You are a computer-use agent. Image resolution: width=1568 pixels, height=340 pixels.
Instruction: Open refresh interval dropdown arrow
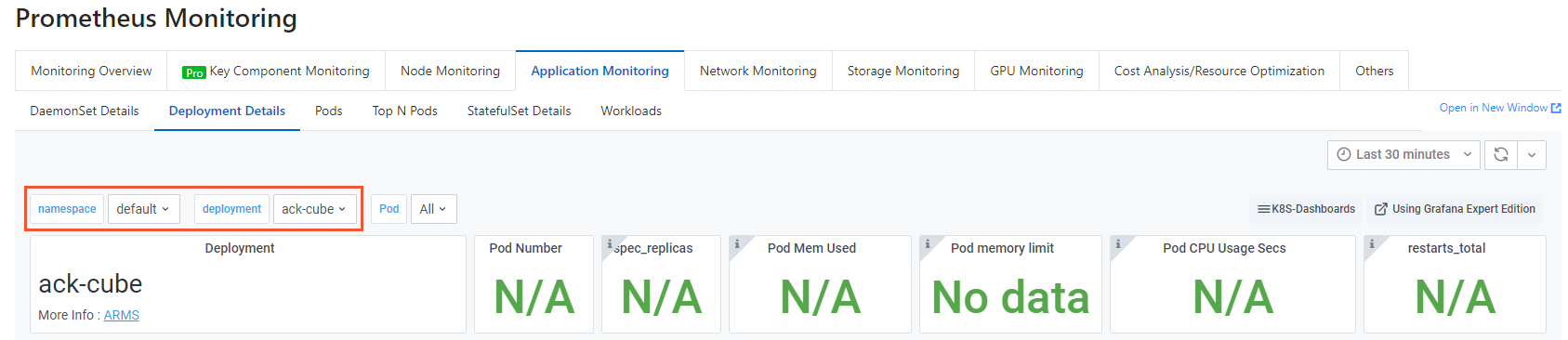pos(1532,155)
